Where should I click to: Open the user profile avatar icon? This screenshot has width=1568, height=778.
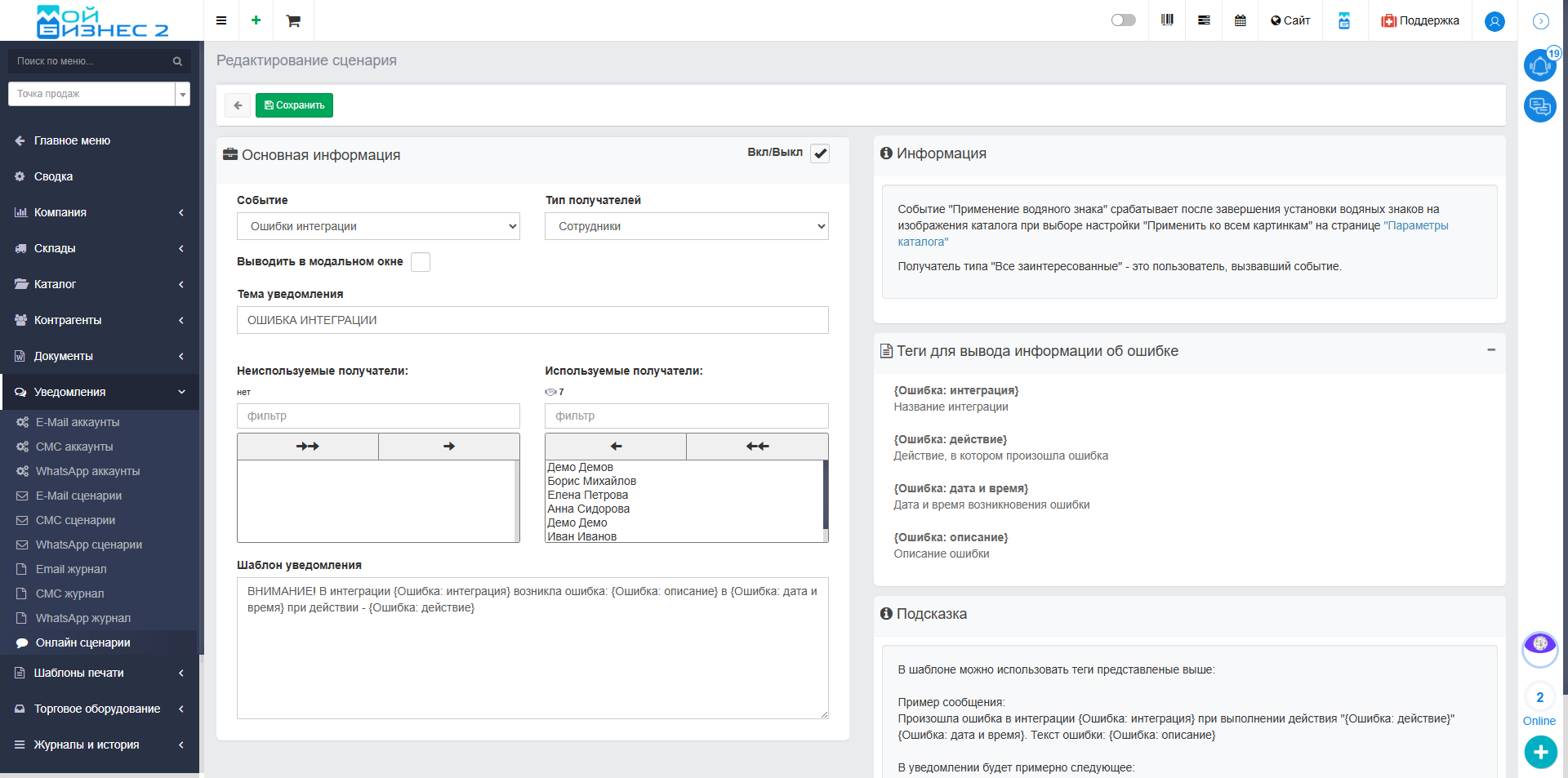[x=1494, y=21]
